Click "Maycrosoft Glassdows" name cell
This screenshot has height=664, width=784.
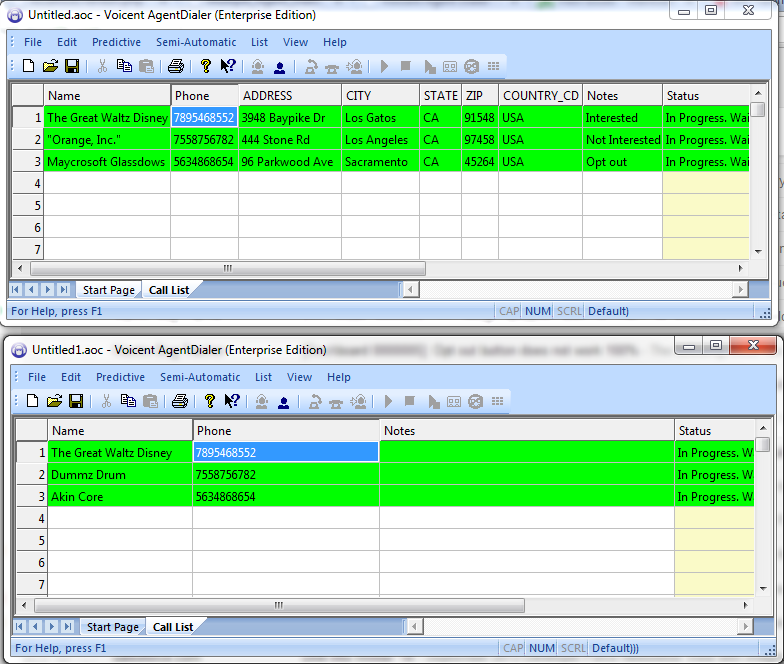pyautogui.click(x=107, y=162)
